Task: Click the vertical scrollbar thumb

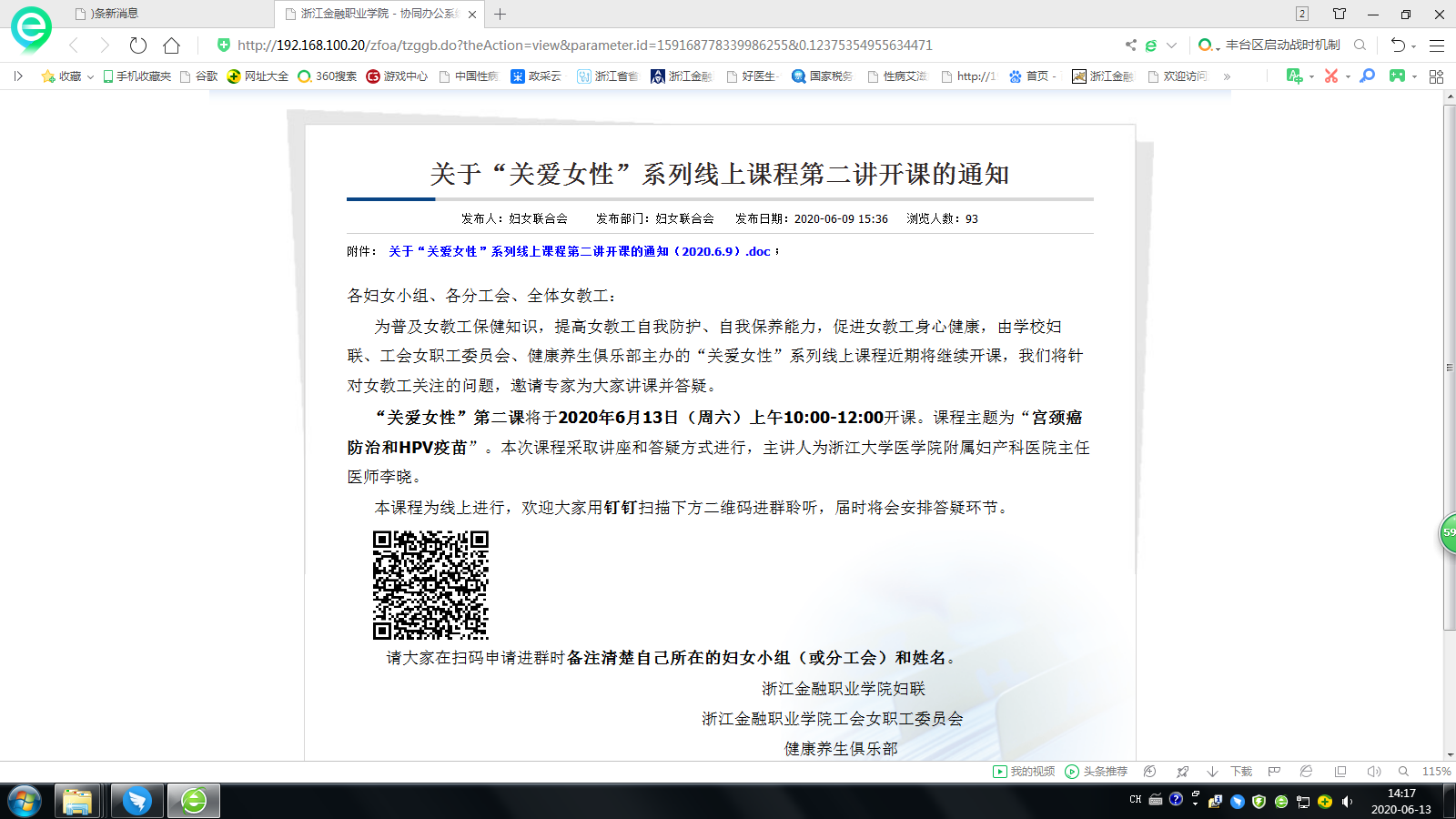Action: [x=1450, y=368]
